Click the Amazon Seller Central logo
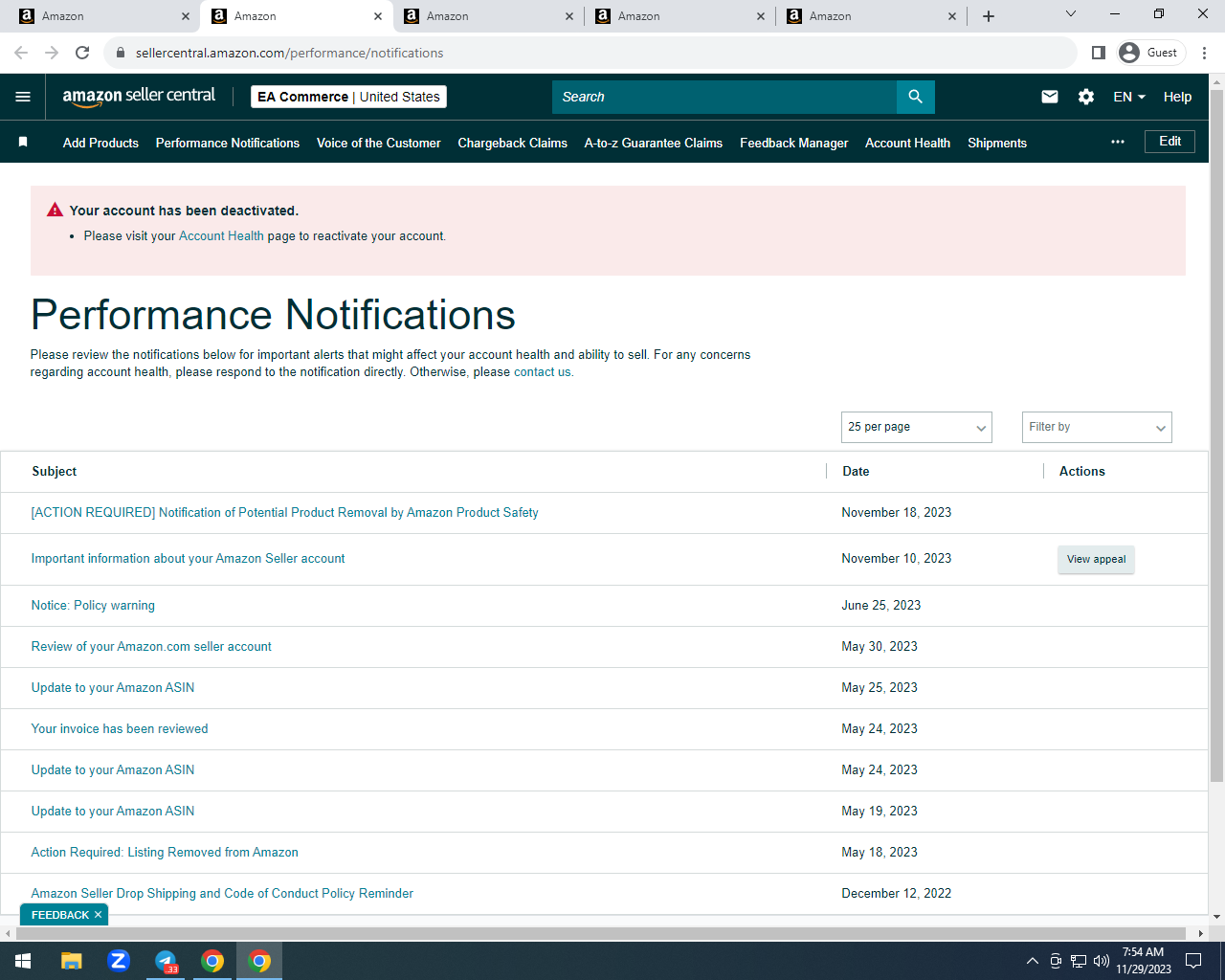1225x980 pixels. pyautogui.click(x=139, y=96)
